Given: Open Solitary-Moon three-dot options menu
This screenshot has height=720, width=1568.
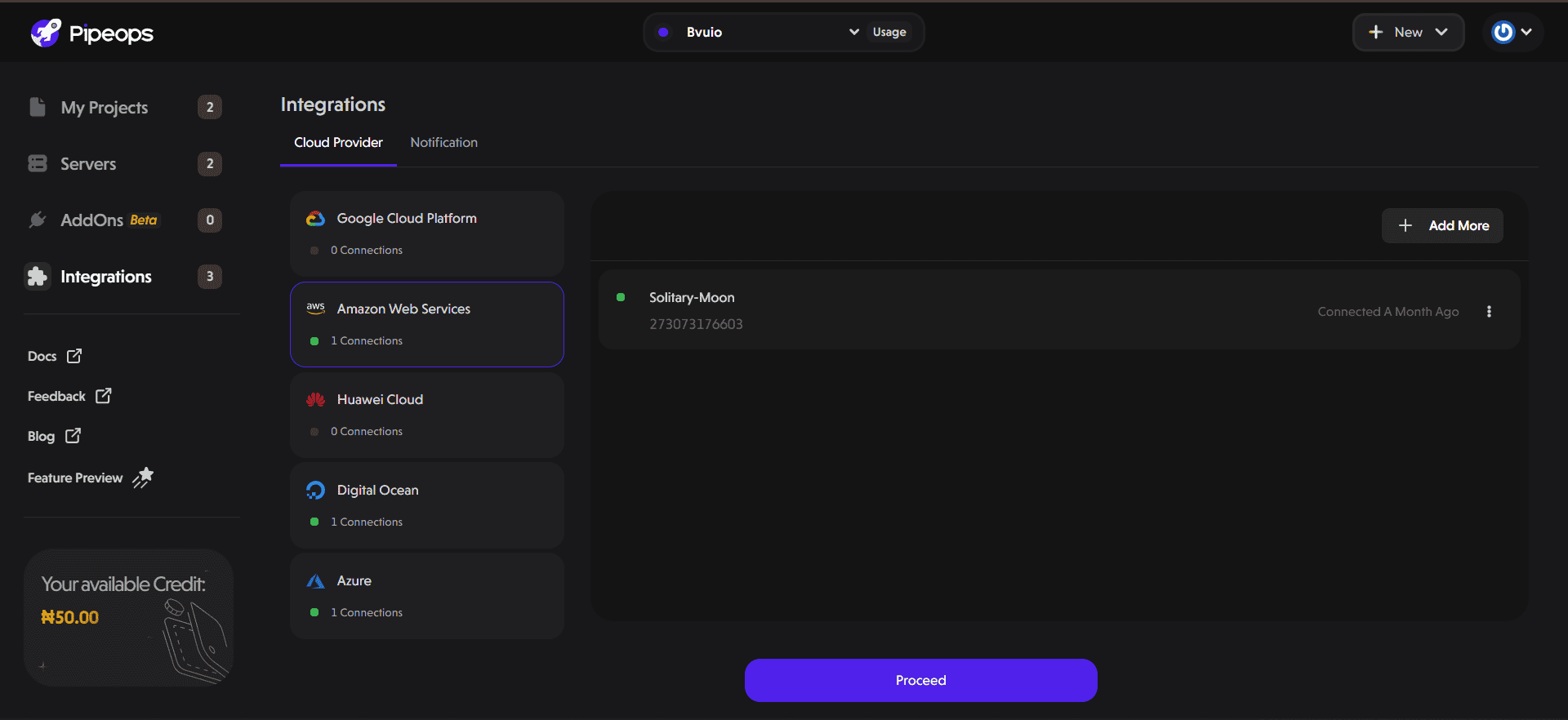Looking at the screenshot, I should pyautogui.click(x=1489, y=311).
